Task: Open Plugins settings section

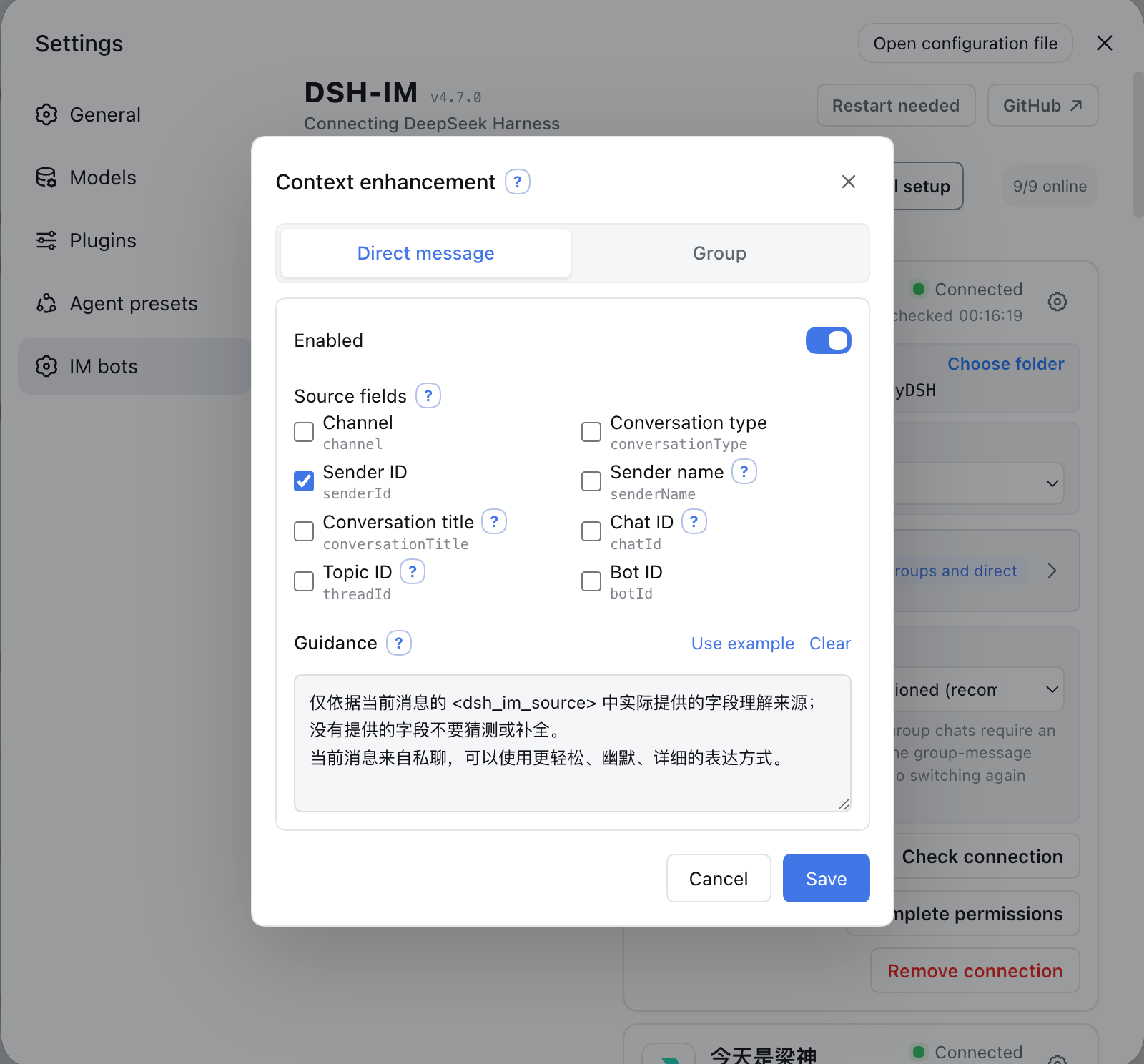Action: pos(134,240)
